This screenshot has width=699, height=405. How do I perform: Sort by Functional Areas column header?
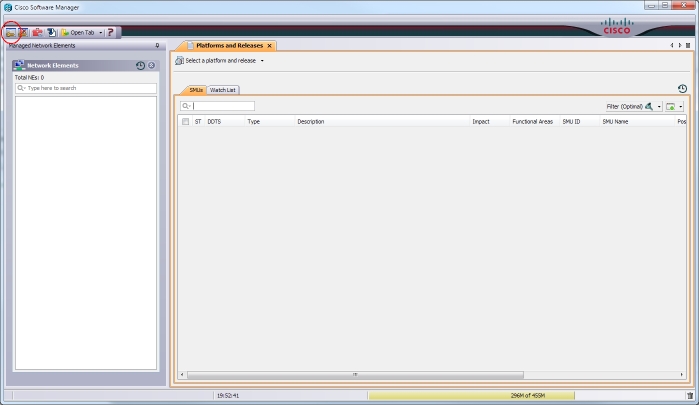click(x=533, y=122)
